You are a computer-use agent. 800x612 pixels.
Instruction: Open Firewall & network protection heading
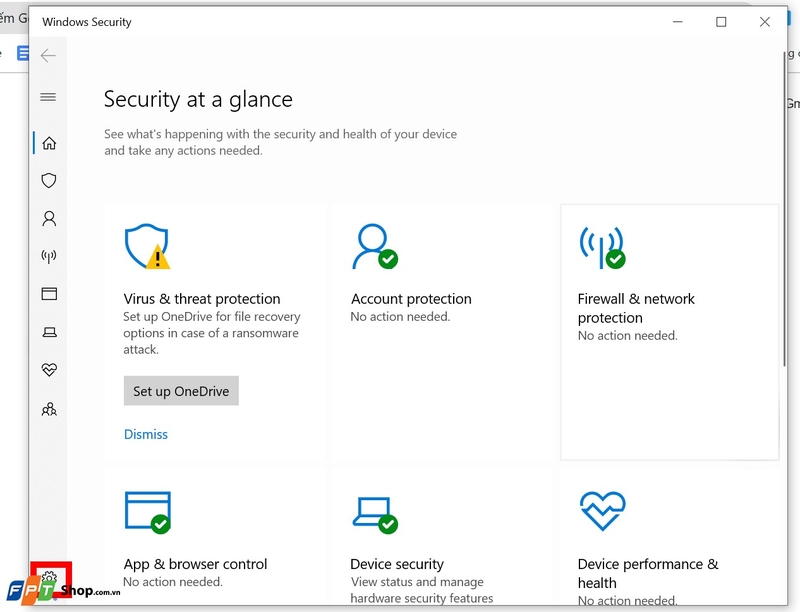coord(636,308)
